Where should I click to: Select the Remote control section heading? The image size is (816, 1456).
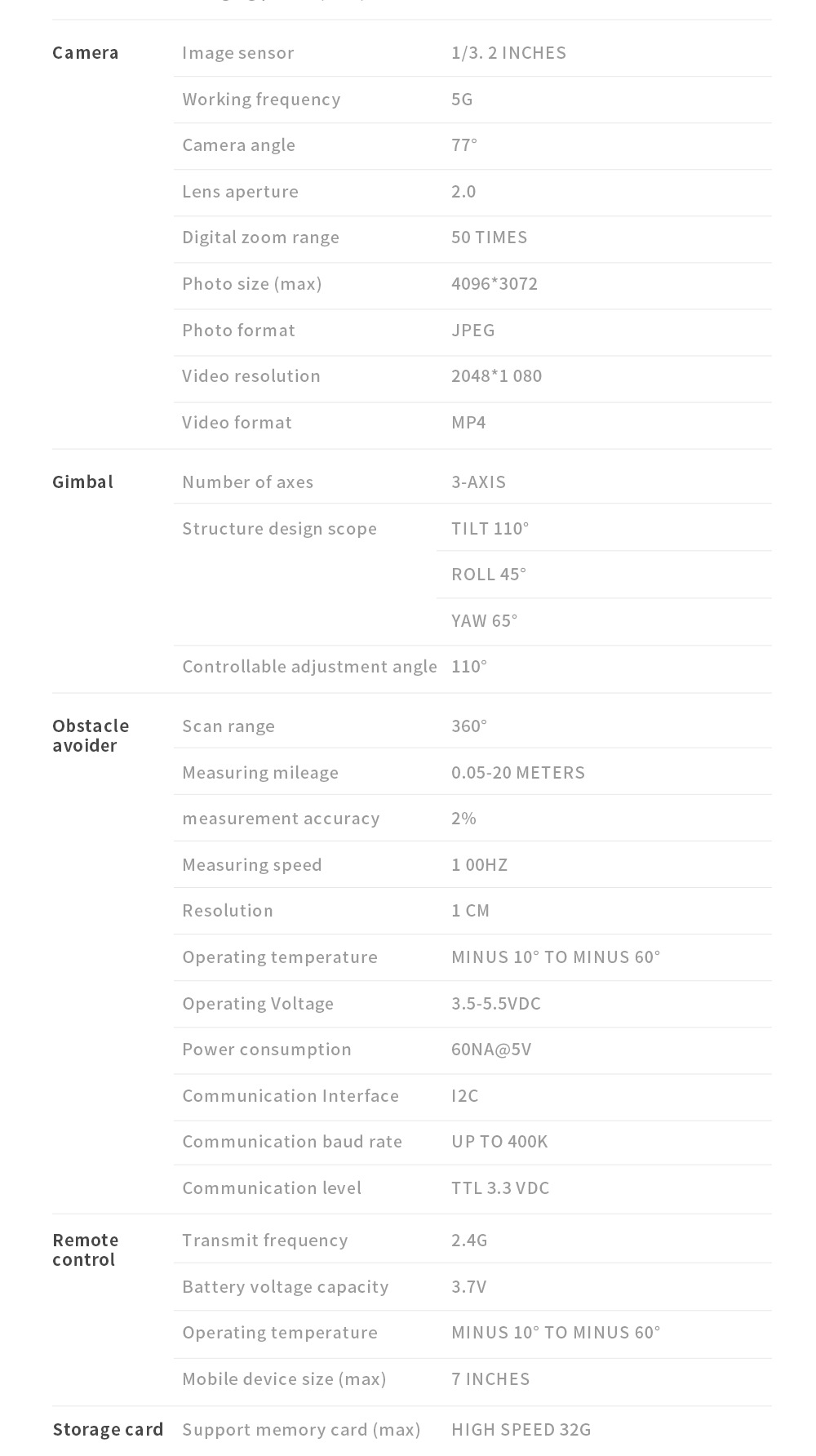pyautogui.click(x=86, y=1250)
